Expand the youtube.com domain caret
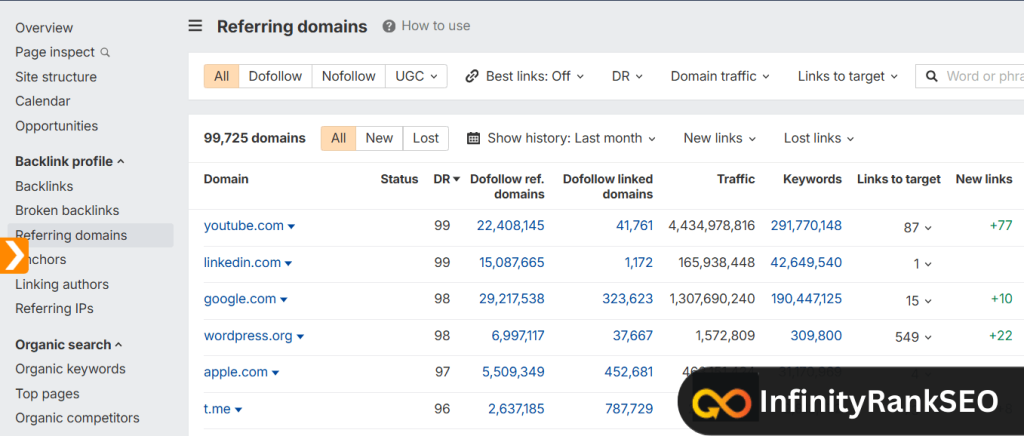This screenshot has height=436, width=1024. pos(291,226)
